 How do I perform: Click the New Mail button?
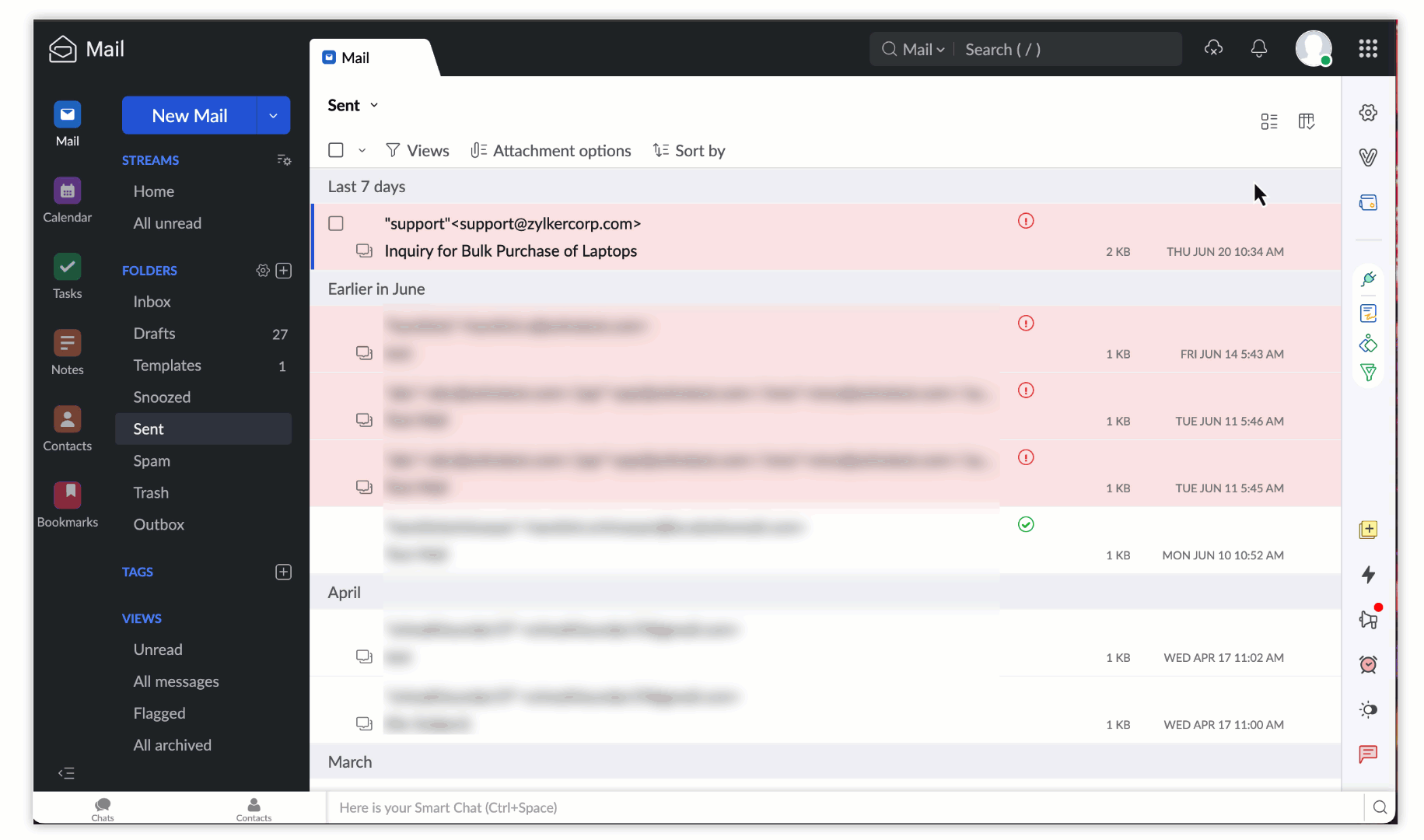(190, 115)
